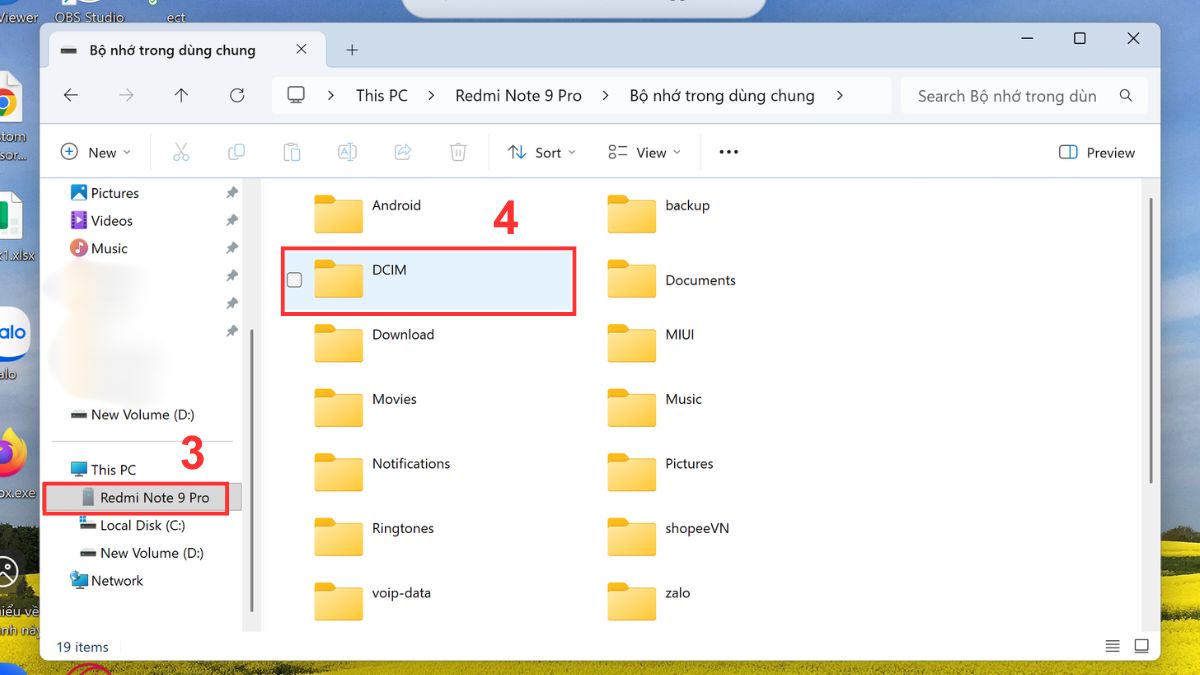
Task: Click the file list vertical scrollbar
Action: click(1153, 340)
